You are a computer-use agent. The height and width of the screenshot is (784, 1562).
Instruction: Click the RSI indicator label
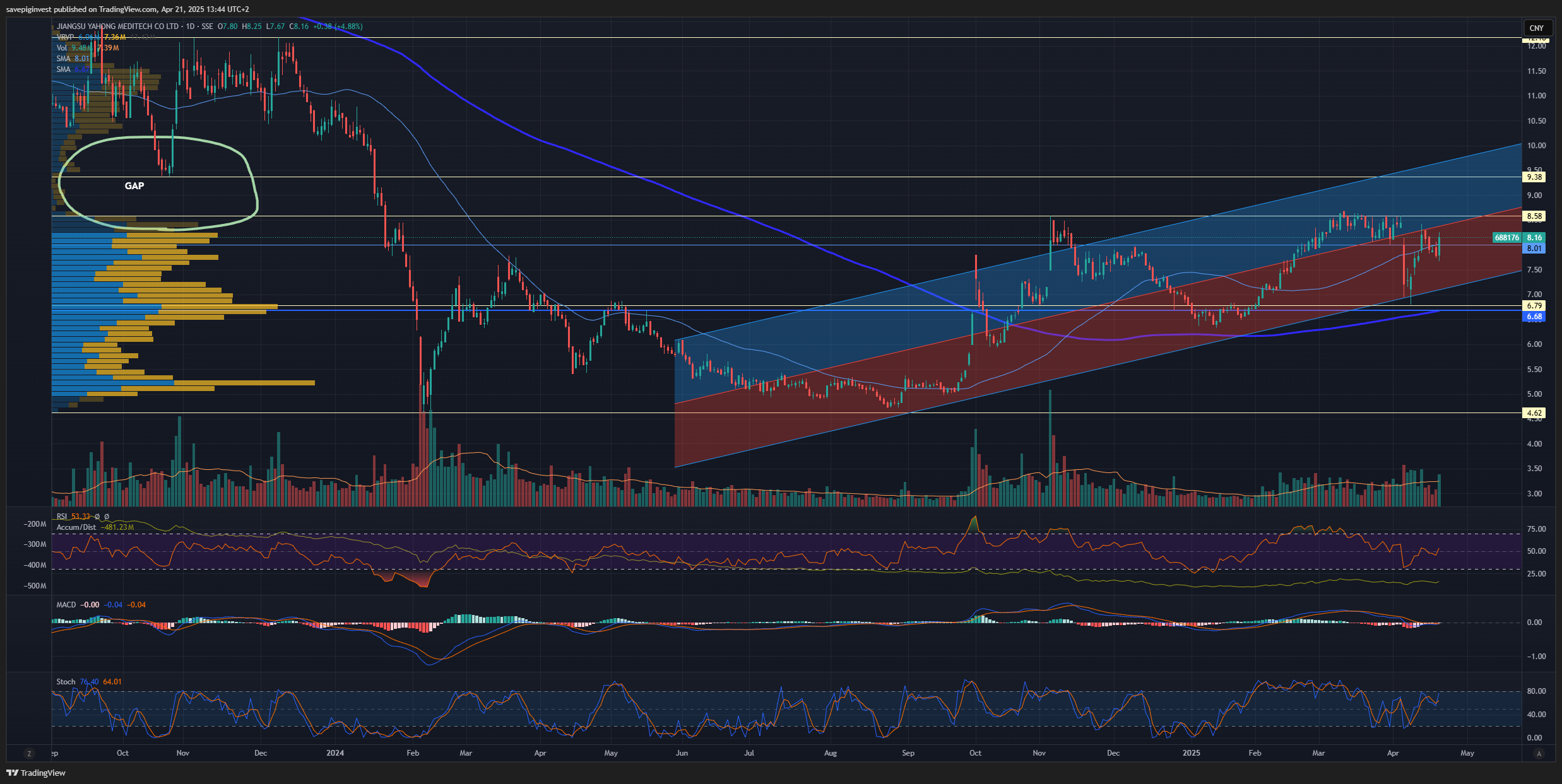[x=62, y=517]
